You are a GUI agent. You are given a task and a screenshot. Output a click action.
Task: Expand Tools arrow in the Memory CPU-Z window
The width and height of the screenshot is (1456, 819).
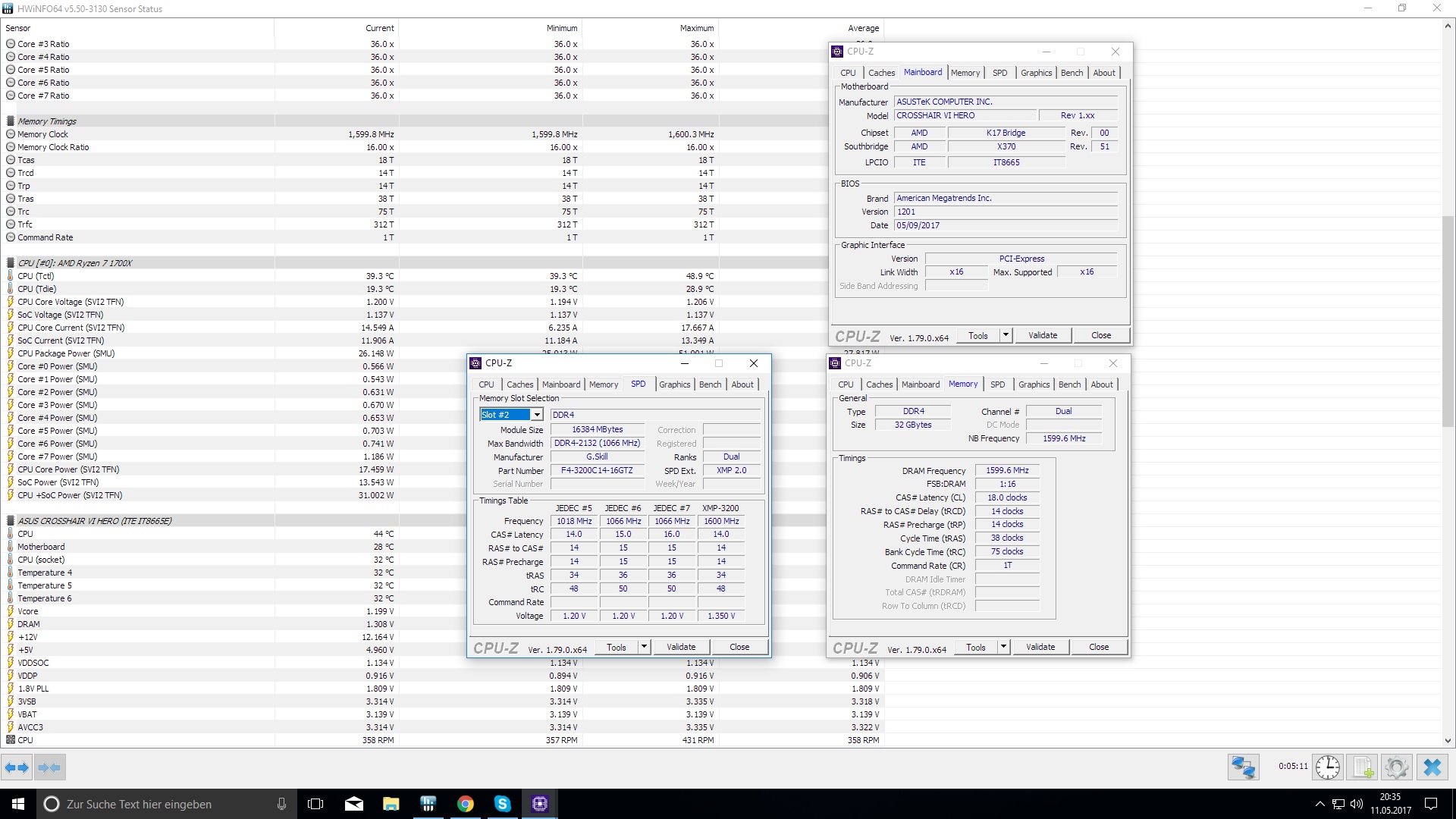[x=1003, y=647]
